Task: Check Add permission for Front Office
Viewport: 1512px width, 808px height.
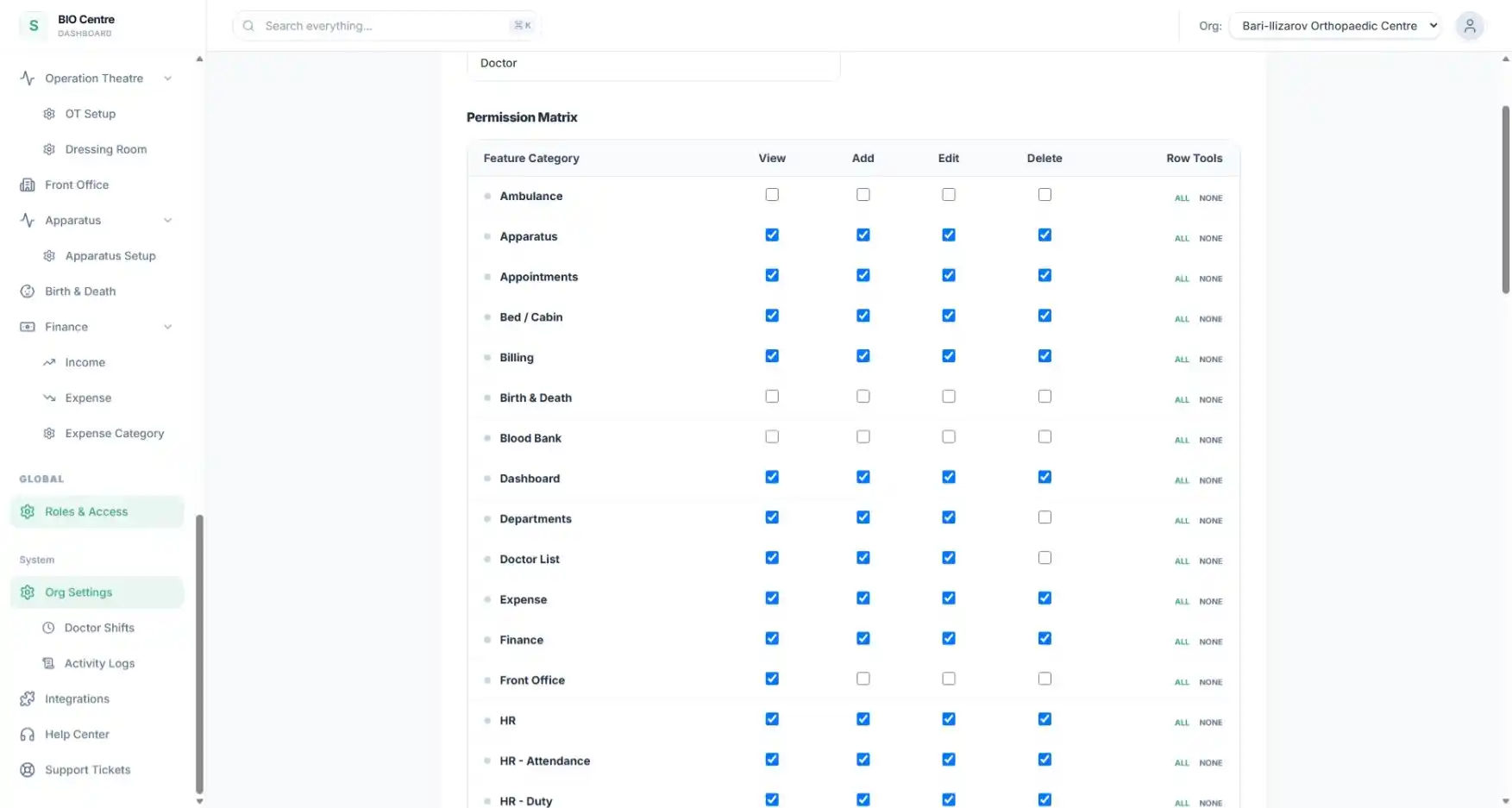Action: (x=863, y=679)
